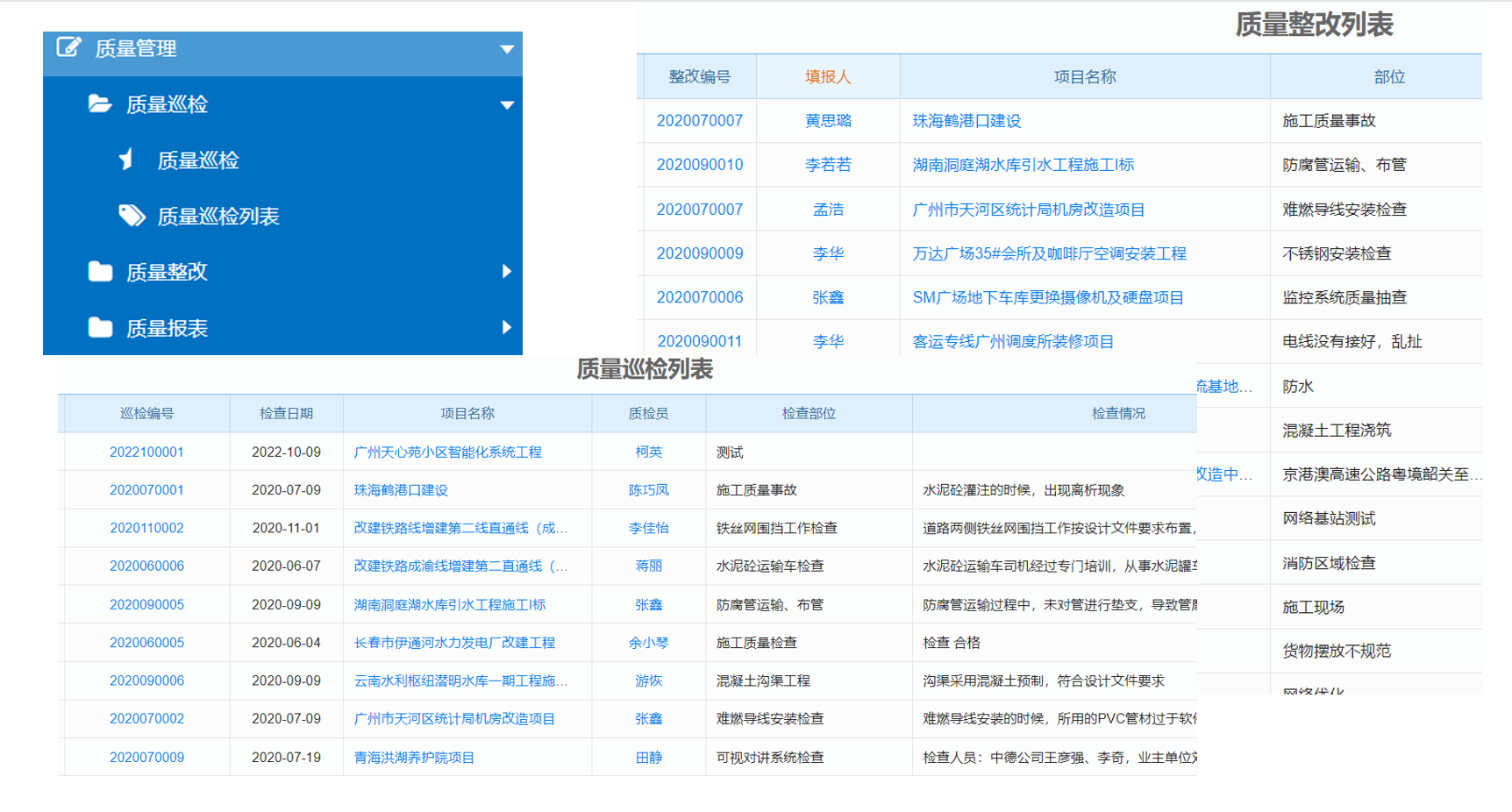Screen dimensions: 1512x812
Task: Expand the 质量整改 submenu arrow
Action: (x=506, y=272)
